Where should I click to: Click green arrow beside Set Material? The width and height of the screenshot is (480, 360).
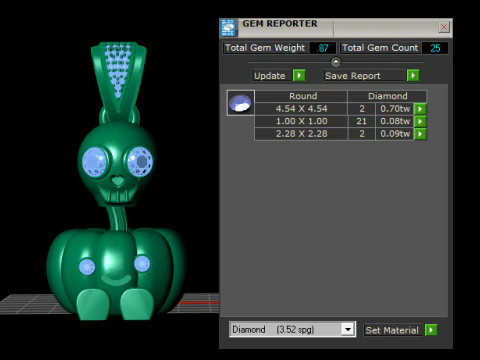tap(431, 330)
